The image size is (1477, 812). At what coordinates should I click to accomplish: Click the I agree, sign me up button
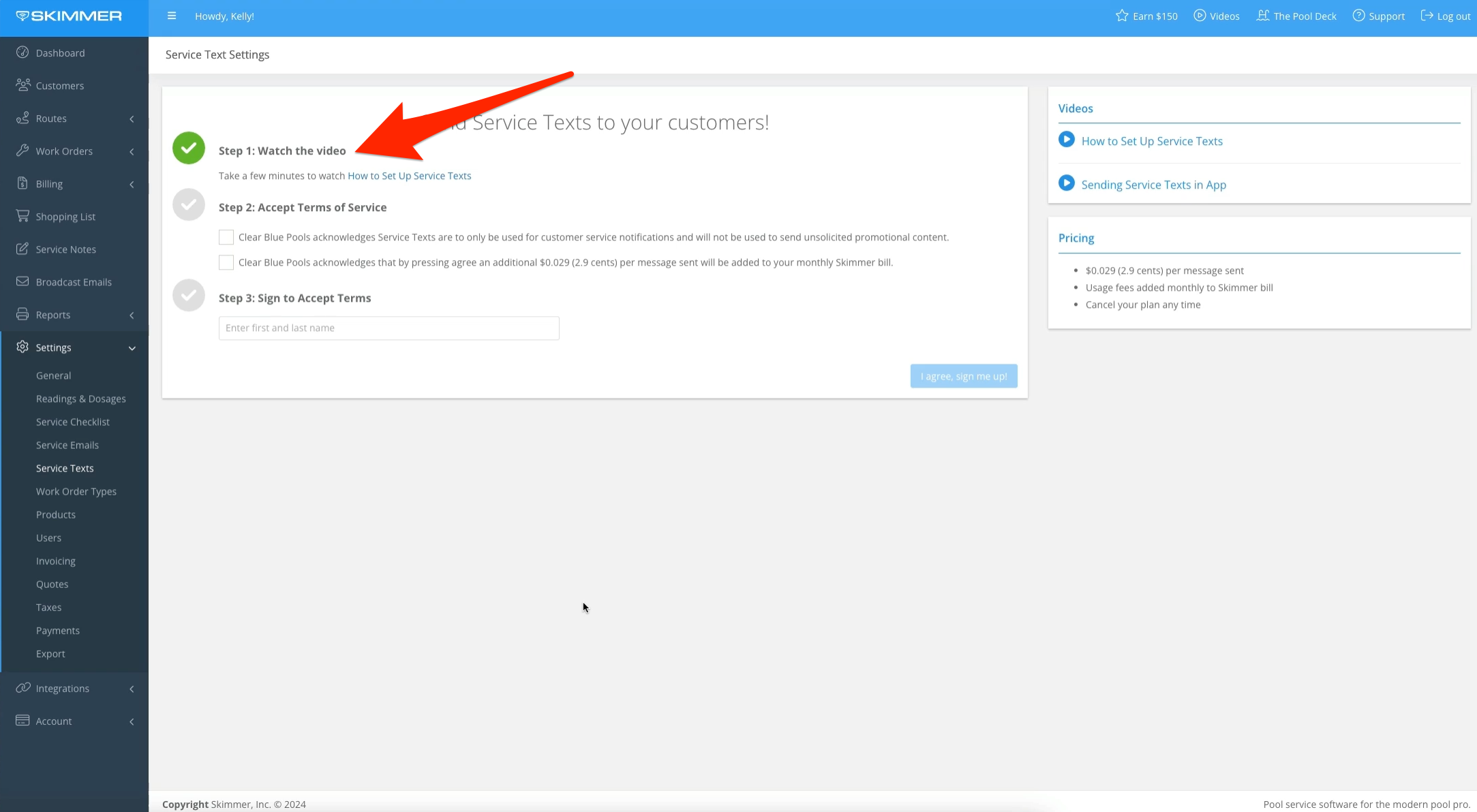(x=964, y=375)
